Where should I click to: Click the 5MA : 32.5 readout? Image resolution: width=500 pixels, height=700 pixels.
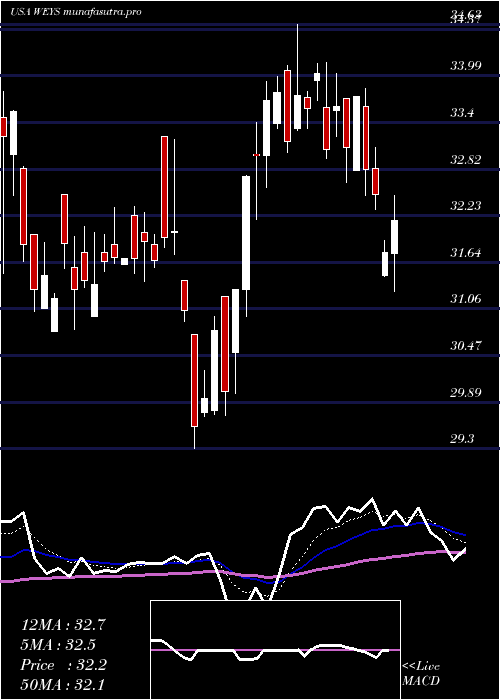[x=59, y=645]
